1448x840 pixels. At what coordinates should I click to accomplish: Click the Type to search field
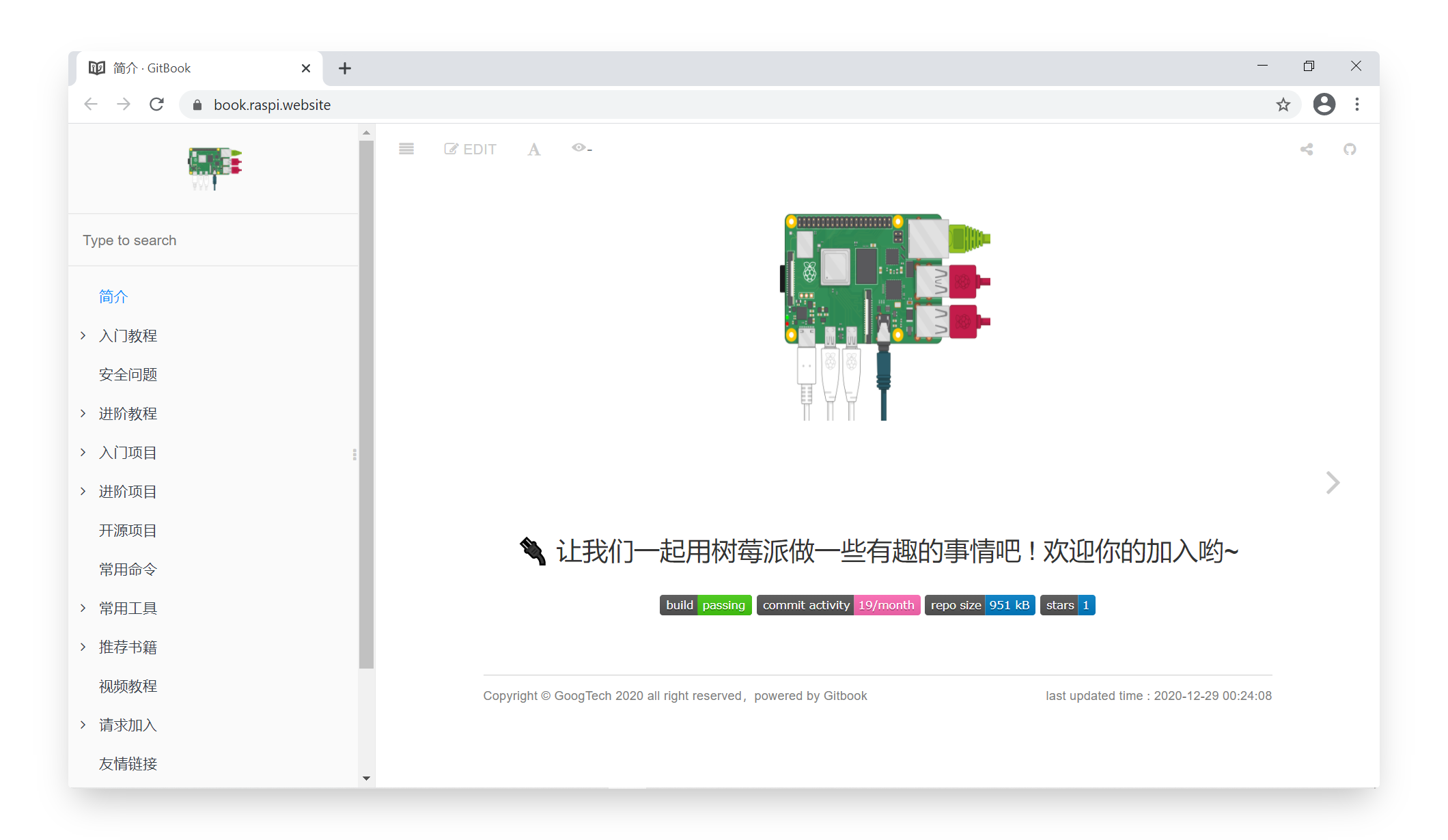213,240
